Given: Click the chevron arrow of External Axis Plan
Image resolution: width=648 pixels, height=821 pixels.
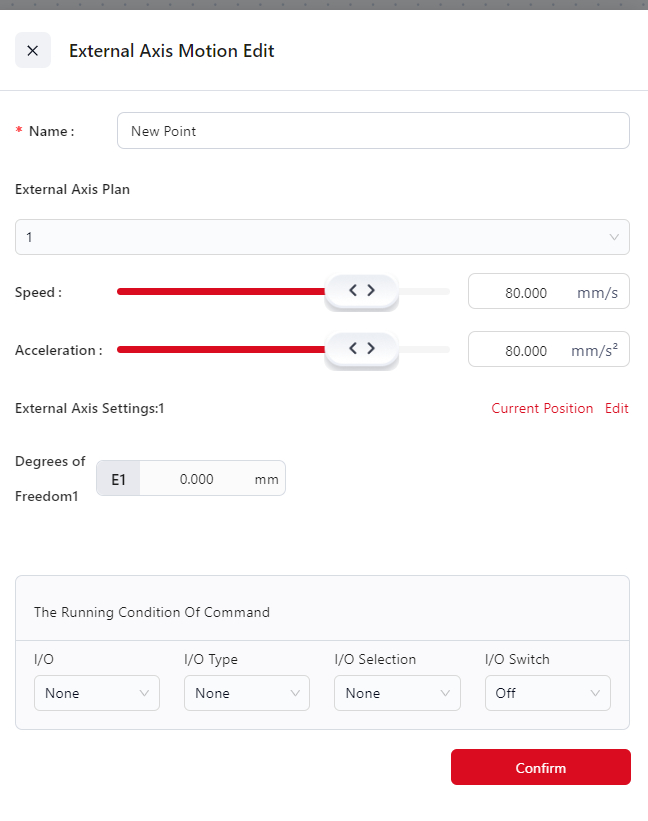Looking at the screenshot, I should pyautogui.click(x=614, y=237).
